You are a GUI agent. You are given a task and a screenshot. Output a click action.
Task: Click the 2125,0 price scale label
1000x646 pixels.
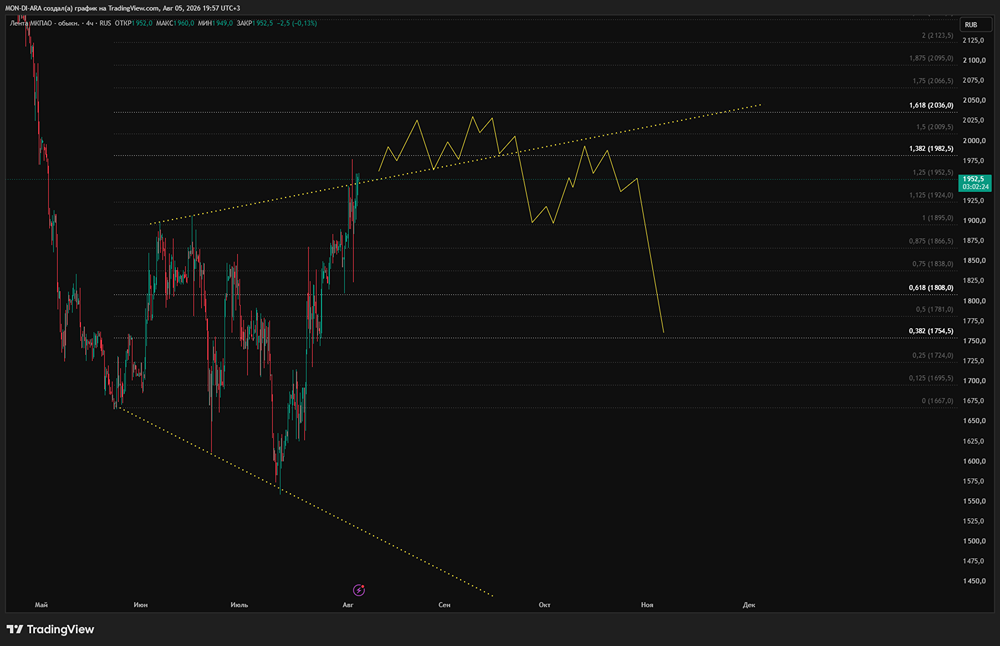[x=974, y=40]
